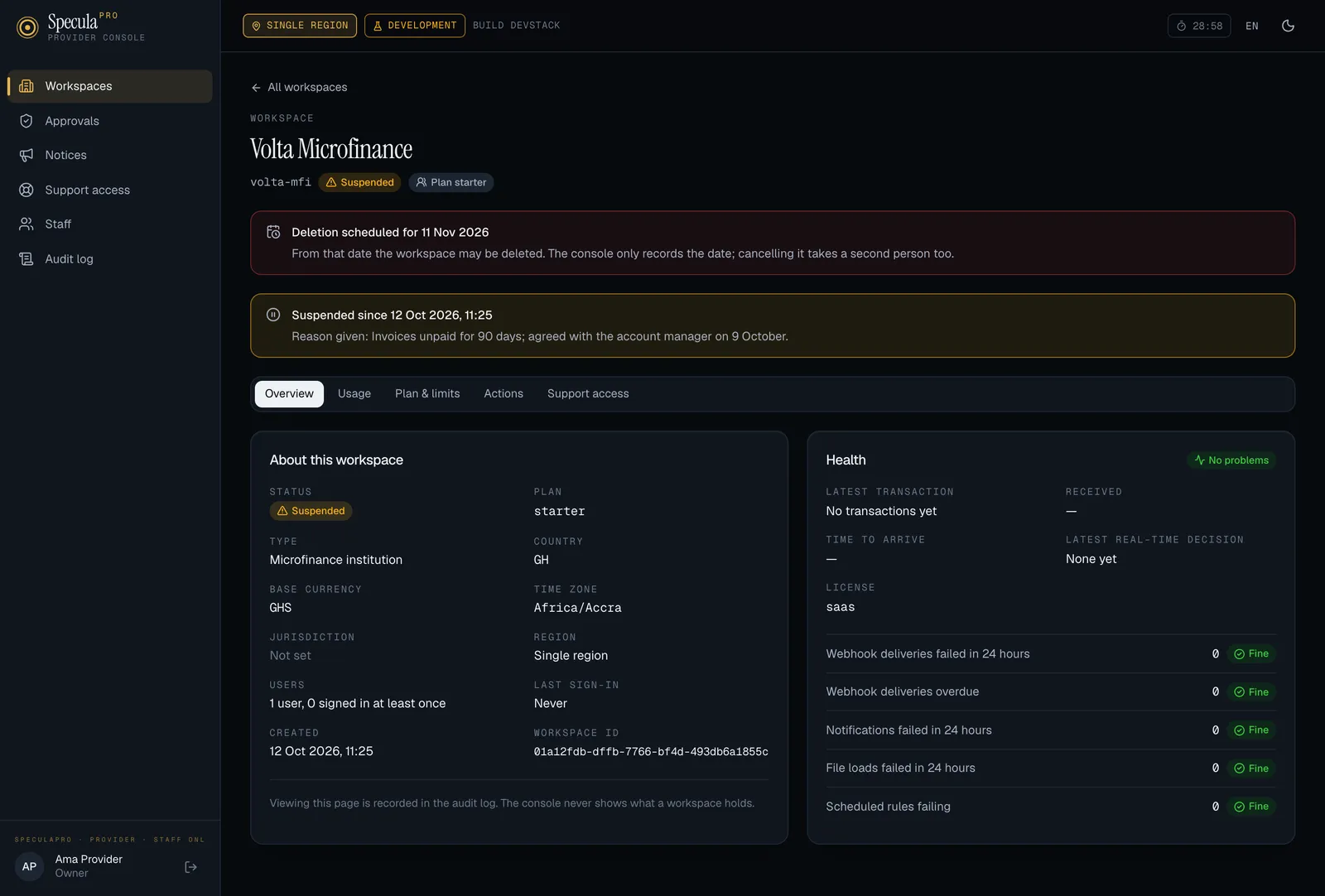Screen dimensions: 1325x896
Task: Click the BUILD DEVSTACK label
Action: click(517, 26)
